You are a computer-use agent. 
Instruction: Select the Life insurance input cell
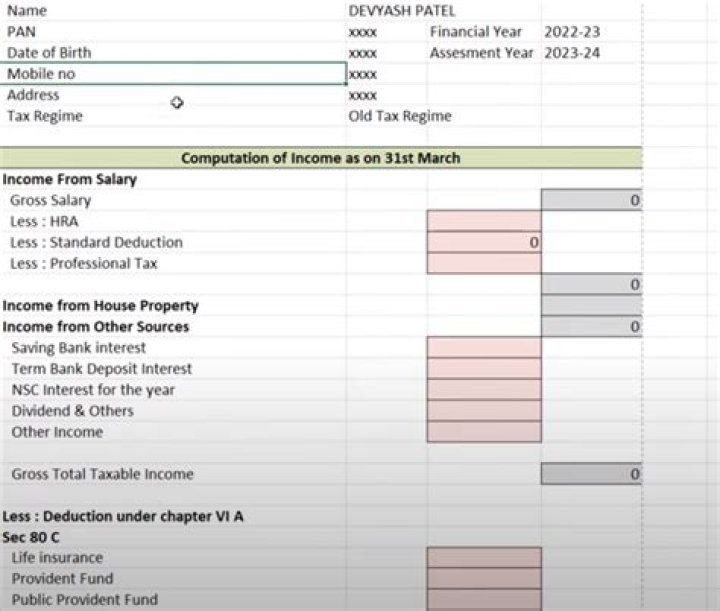(x=483, y=558)
